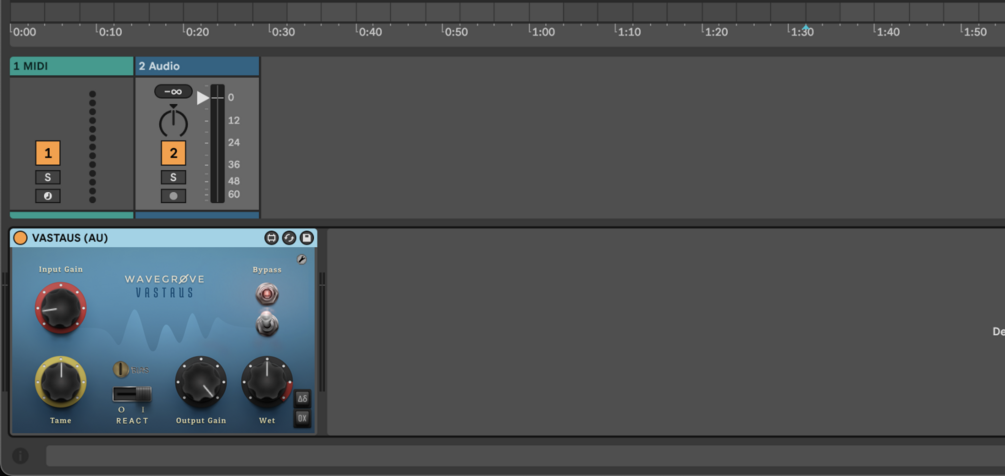This screenshot has height=476, width=1005.
Task: Click the -∞ peak level display
Action: coord(173,92)
